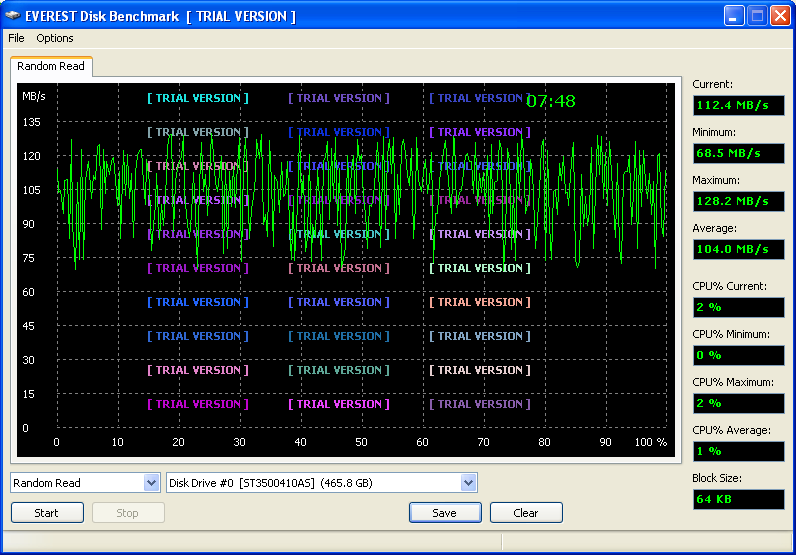Screen dimensions: 796x555
Task: Click the Save button
Action: (x=445, y=513)
